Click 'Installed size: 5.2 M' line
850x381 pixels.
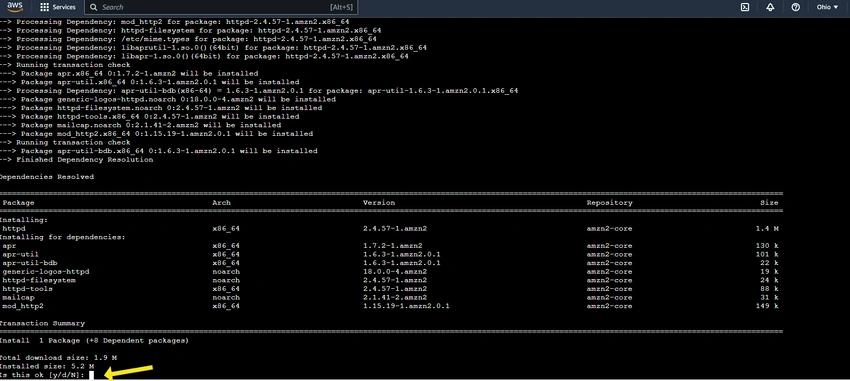coord(47,366)
